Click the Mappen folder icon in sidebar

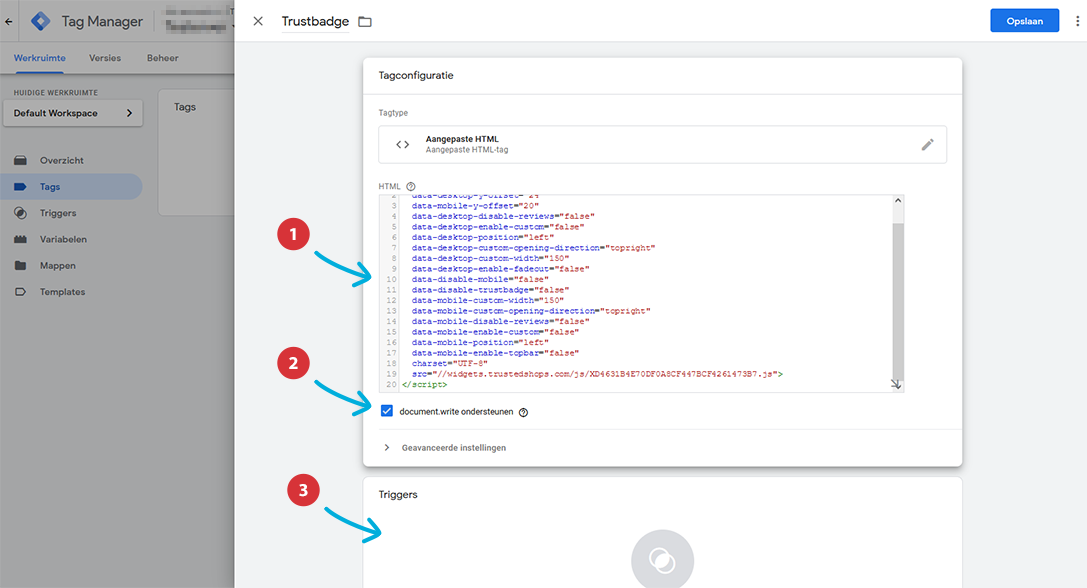click(20, 266)
